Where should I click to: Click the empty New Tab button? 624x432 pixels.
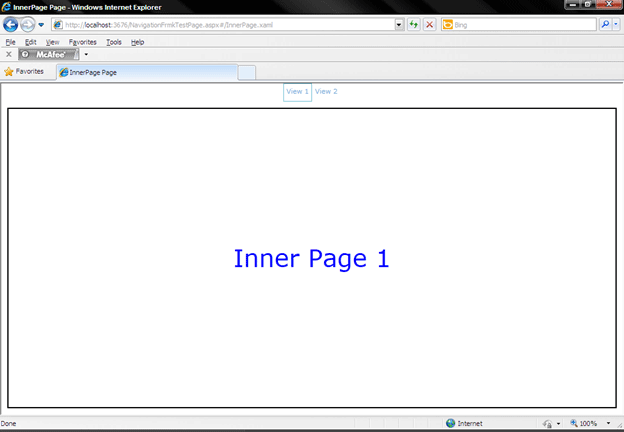(x=247, y=73)
